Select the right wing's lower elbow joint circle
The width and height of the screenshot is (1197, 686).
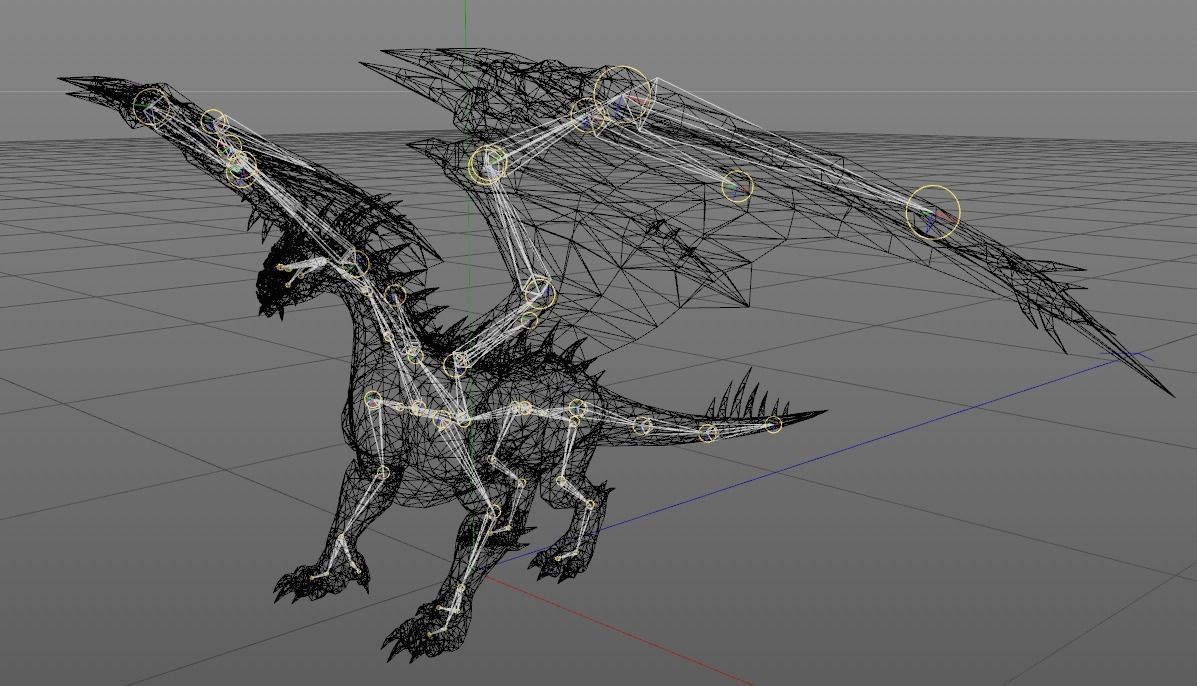(540, 292)
